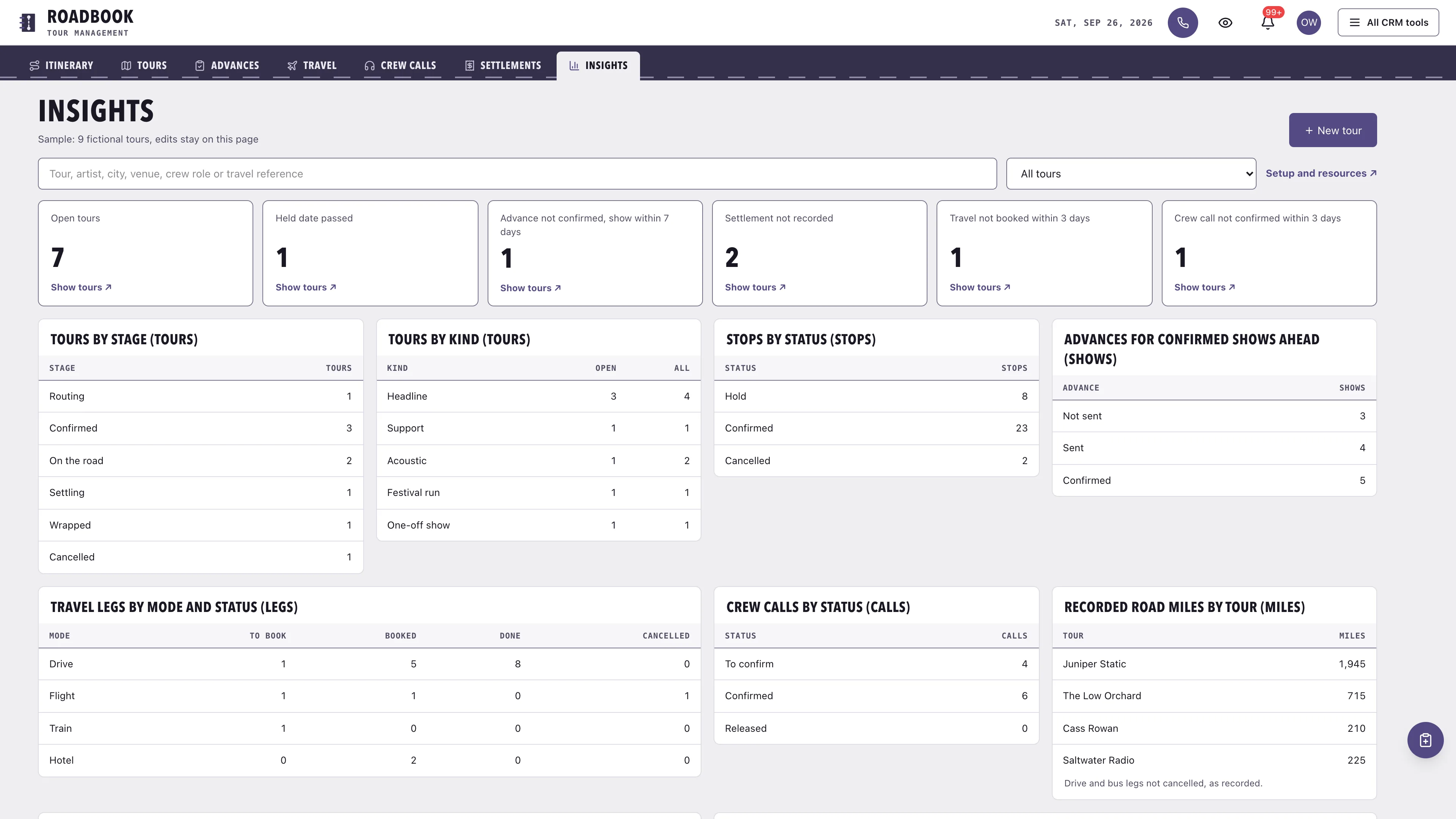Select the Insights tab
The height and width of the screenshot is (819, 1456).
(x=598, y=66)
